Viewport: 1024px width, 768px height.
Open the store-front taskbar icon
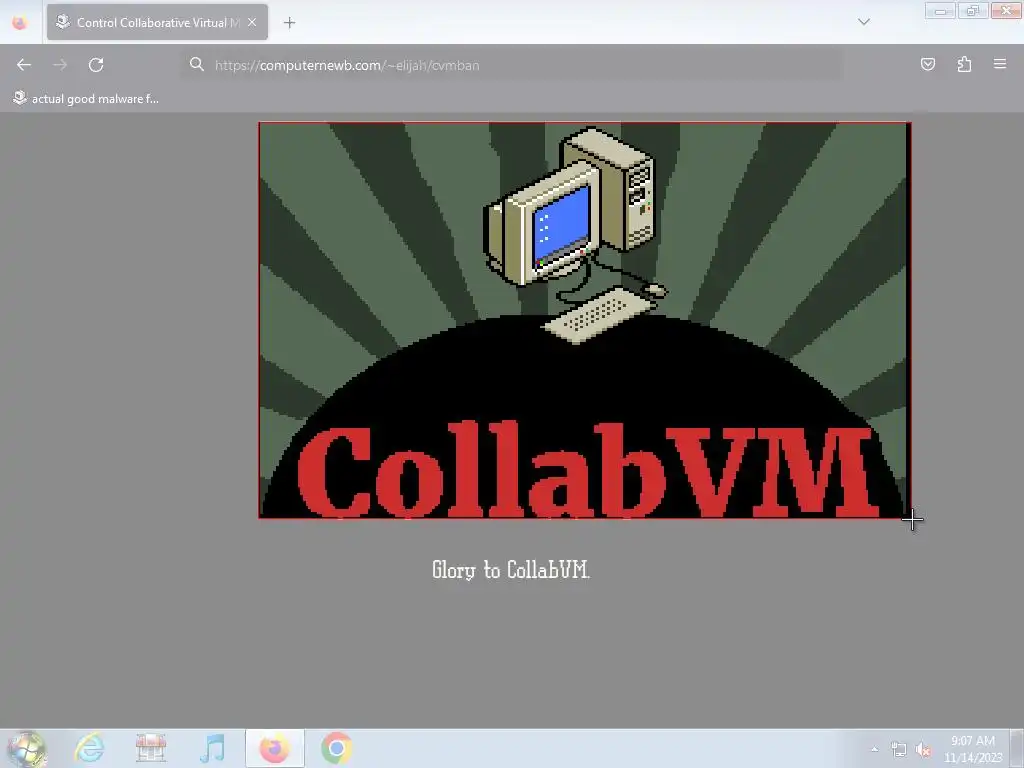151,748
